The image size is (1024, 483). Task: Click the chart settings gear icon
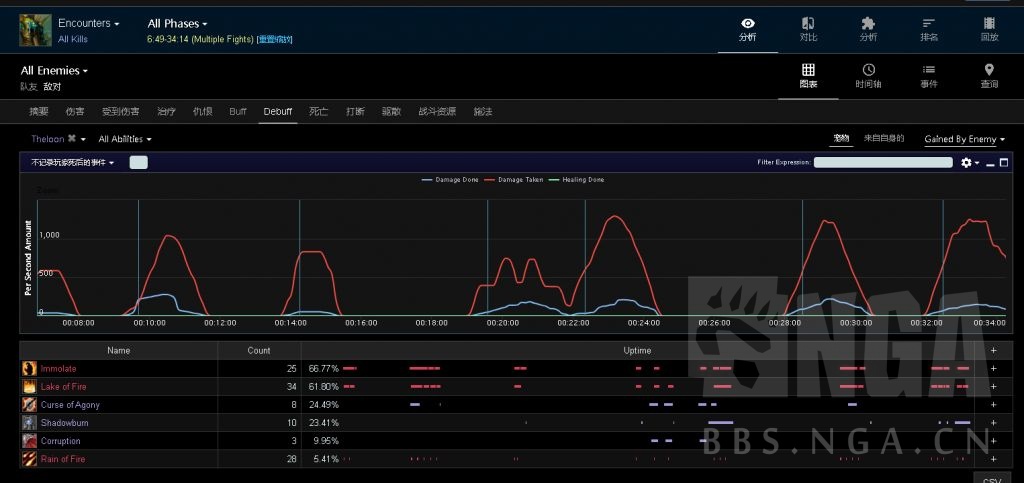pos(966,162)
